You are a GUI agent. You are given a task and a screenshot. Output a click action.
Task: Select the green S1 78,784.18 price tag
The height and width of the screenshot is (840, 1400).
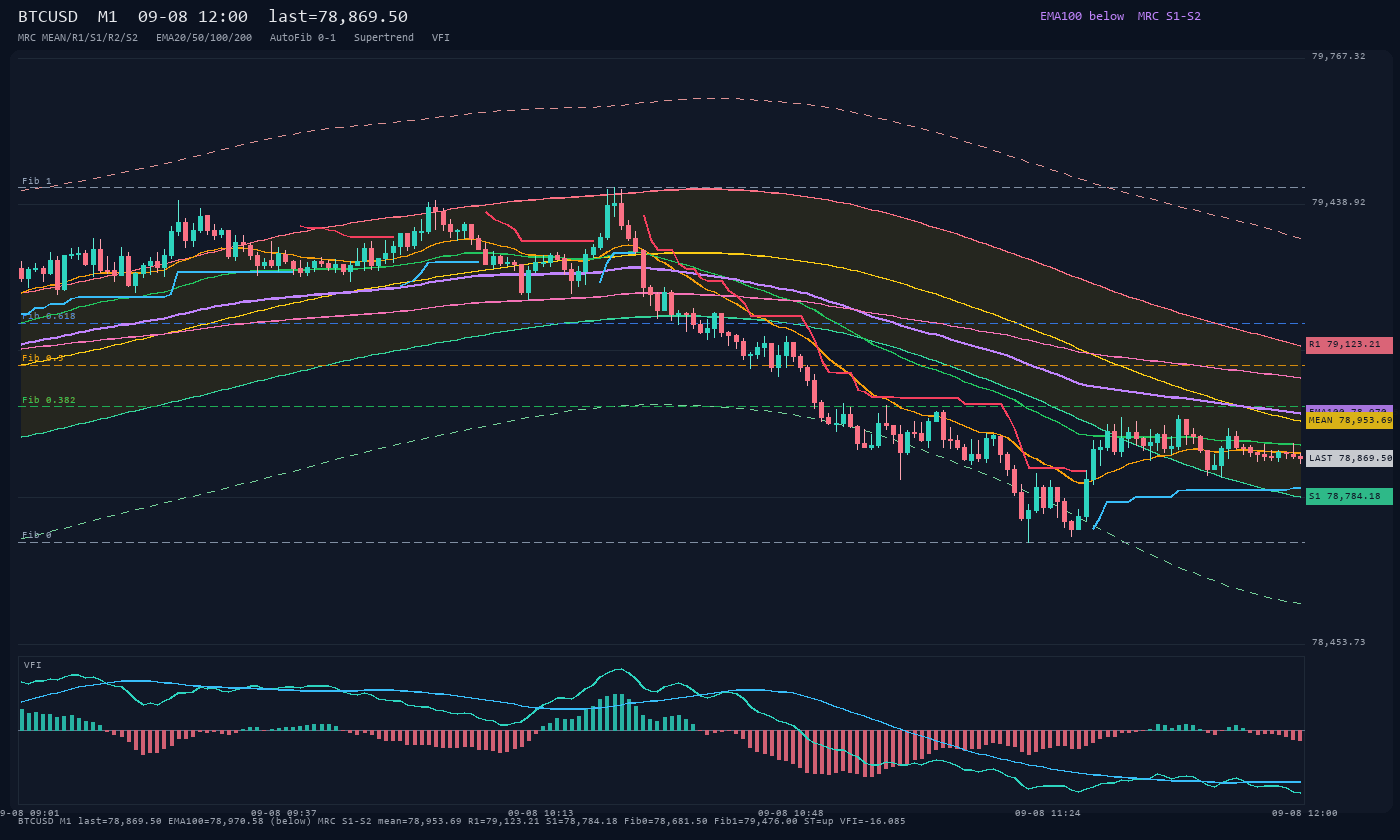click(1349, 496)
